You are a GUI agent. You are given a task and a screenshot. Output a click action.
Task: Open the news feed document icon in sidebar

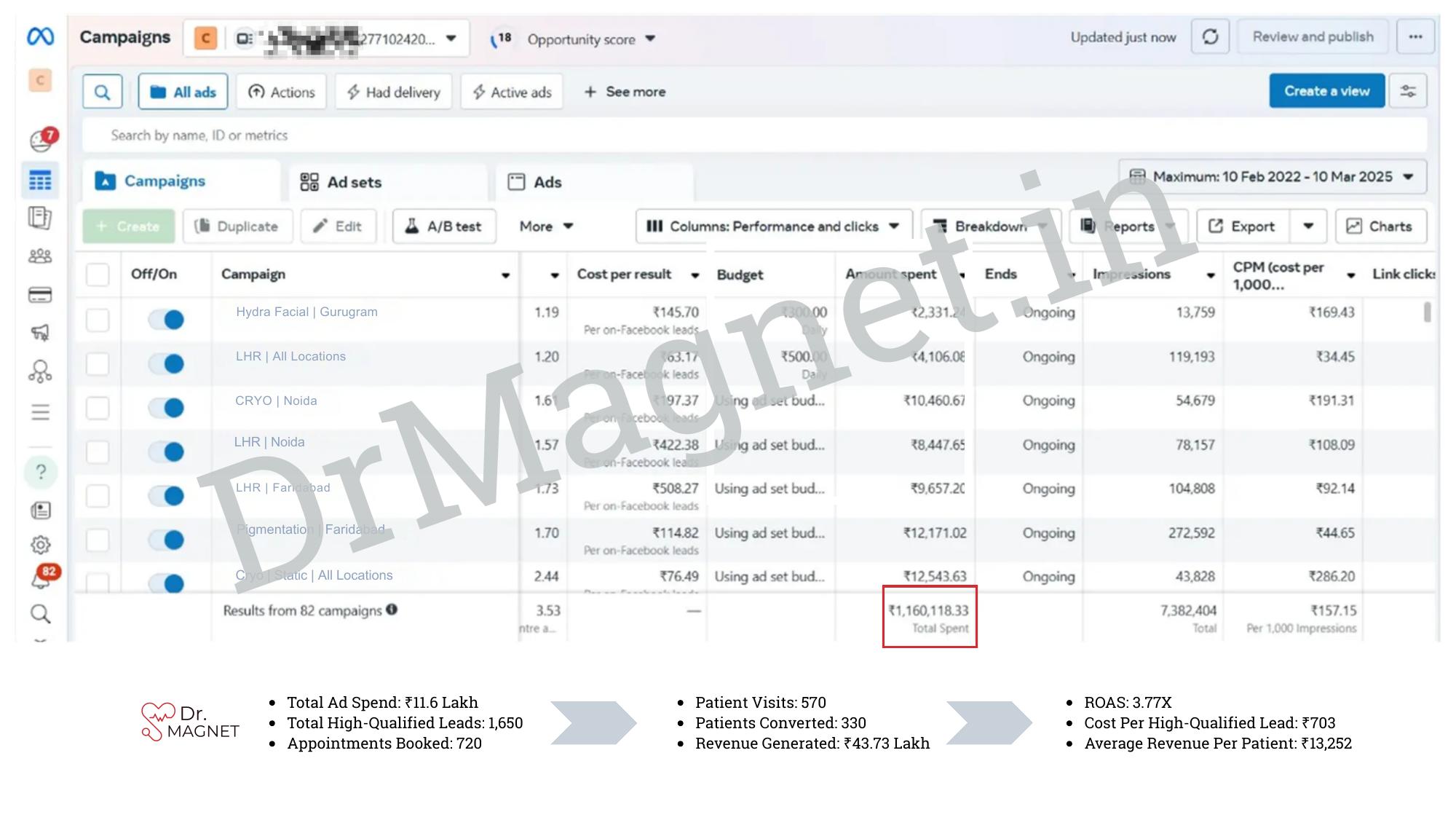[x=41, y=510]
